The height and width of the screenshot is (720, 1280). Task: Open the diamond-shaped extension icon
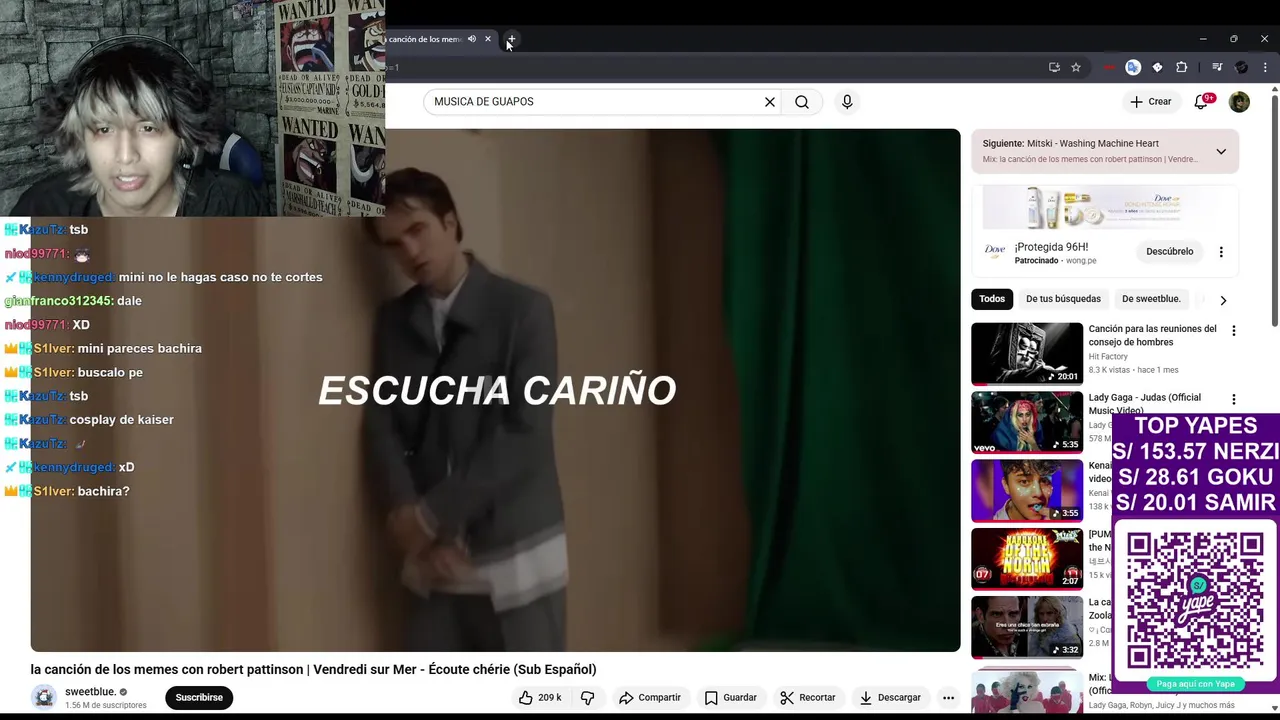pyautogui.click(x=1157, y=67)
